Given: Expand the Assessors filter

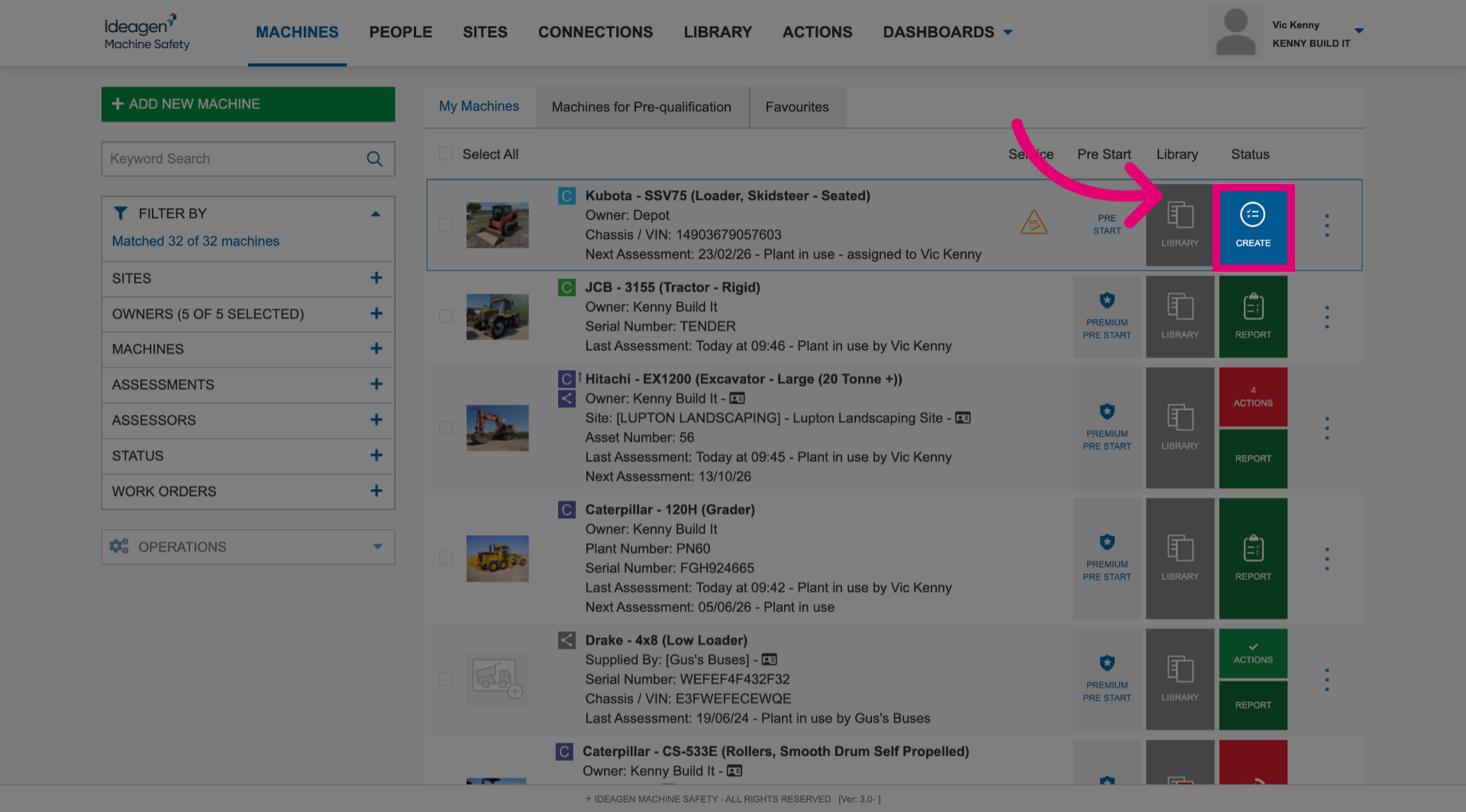Looking at the screenshot, I should coord(248,420).
